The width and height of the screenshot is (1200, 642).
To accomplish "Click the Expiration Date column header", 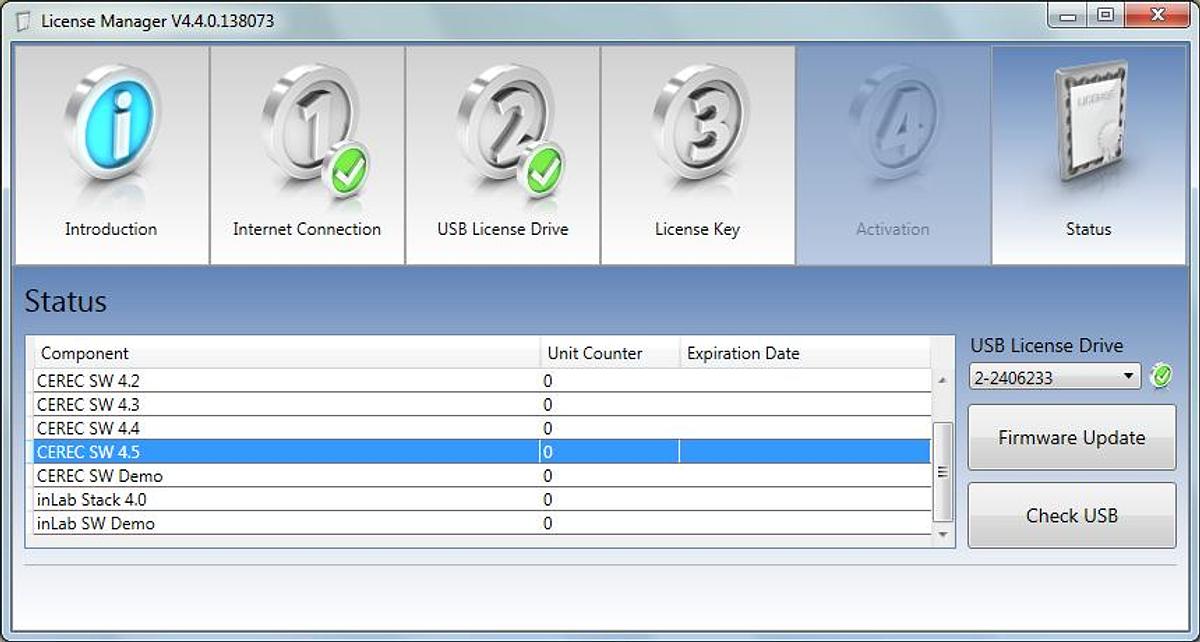I will click(x=805, y=353).
